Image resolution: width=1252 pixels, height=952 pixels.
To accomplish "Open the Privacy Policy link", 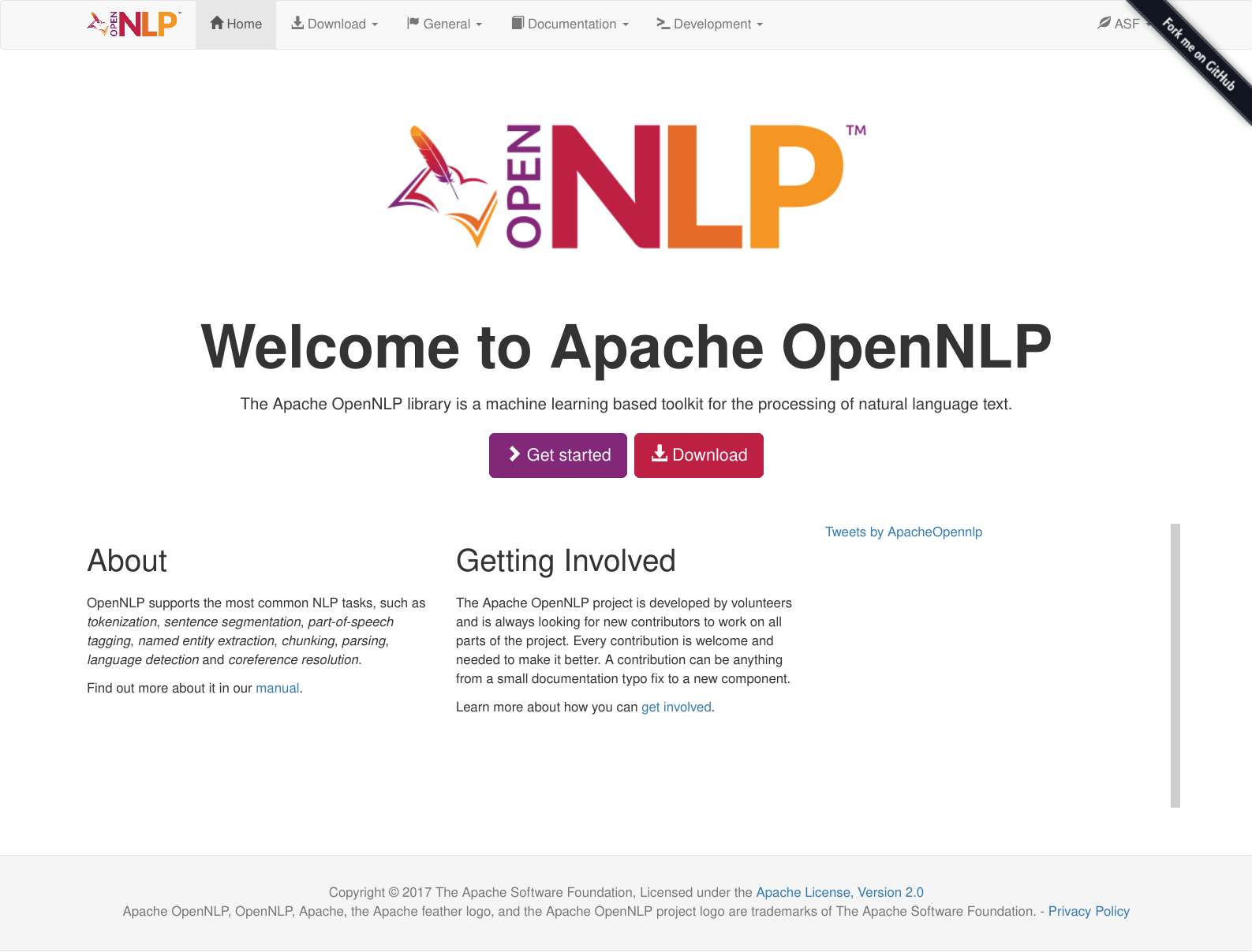I will [1089, 911].
